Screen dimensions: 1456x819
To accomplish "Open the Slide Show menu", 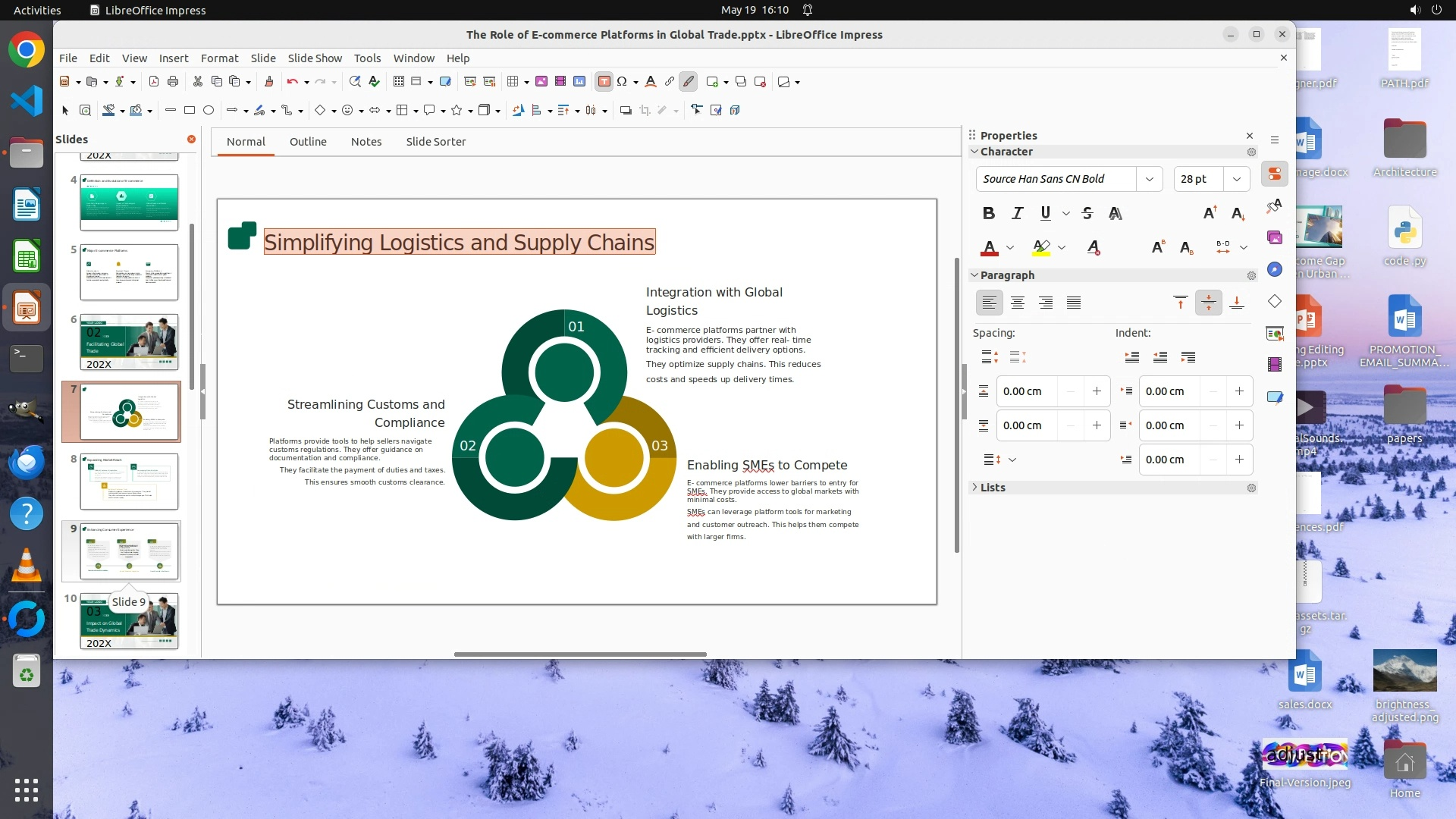I will coord(314,58).
